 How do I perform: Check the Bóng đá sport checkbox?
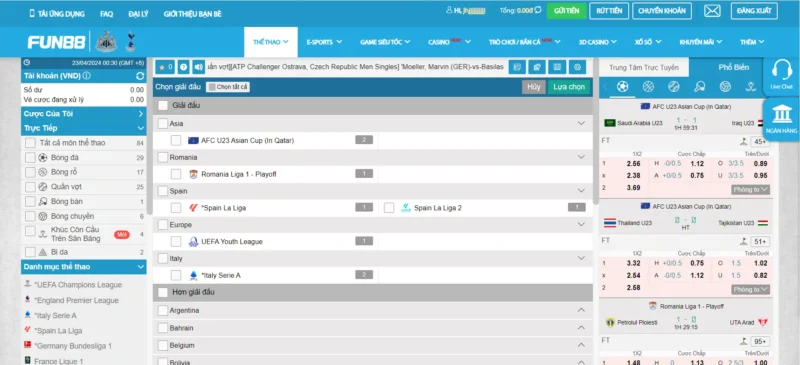30,158
